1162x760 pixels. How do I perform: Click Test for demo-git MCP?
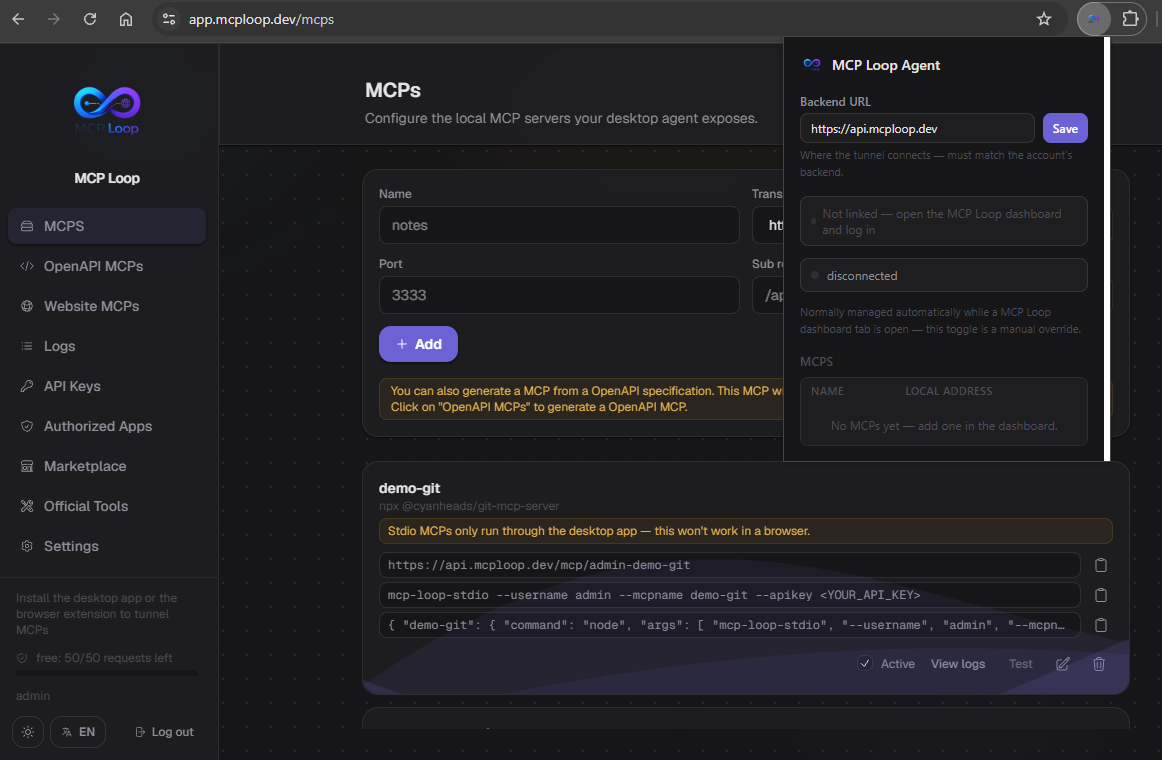click(x=1020, y=664)
